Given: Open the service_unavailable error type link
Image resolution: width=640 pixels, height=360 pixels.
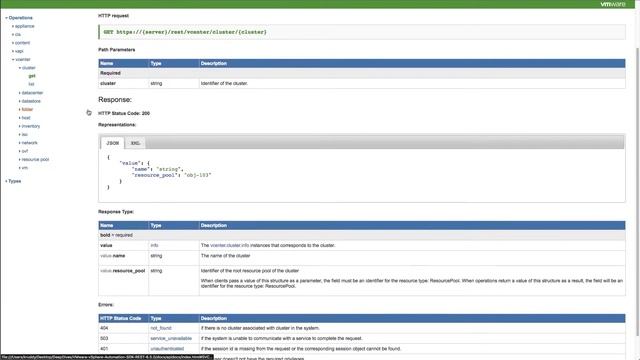Looking at the screenshot, I should pos(171,338).
